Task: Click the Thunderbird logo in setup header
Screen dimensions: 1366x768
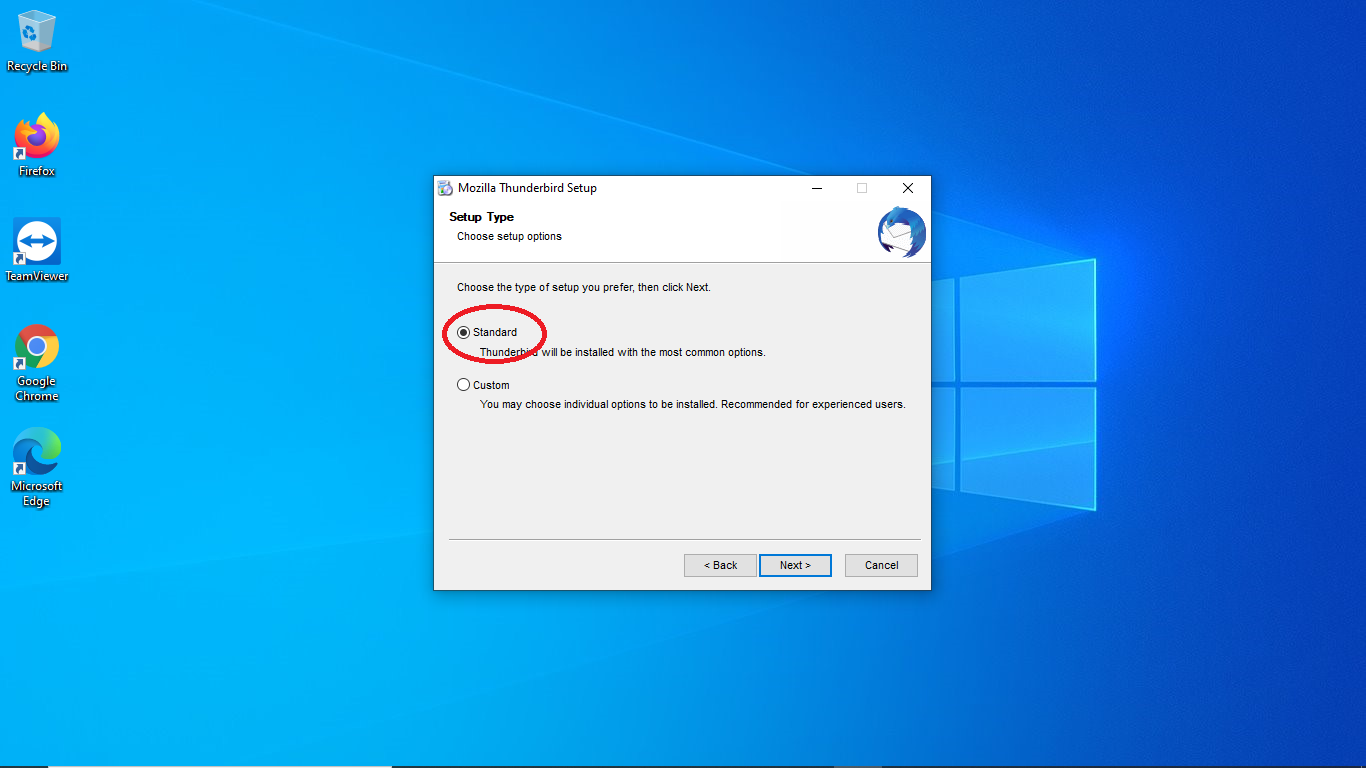Action: point(901,232)
